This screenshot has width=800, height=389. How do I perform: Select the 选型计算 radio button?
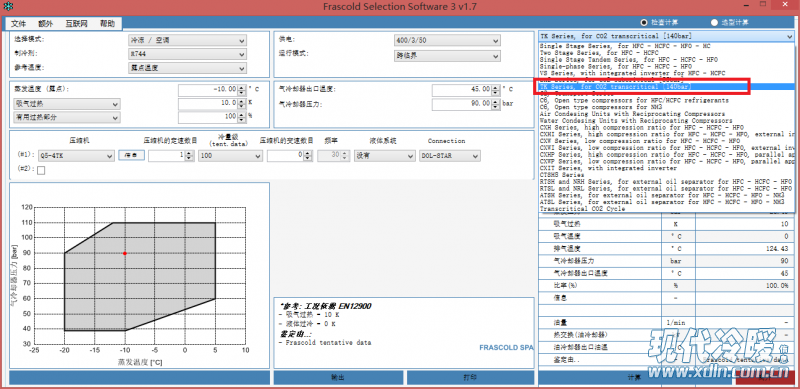coord(714,22)
